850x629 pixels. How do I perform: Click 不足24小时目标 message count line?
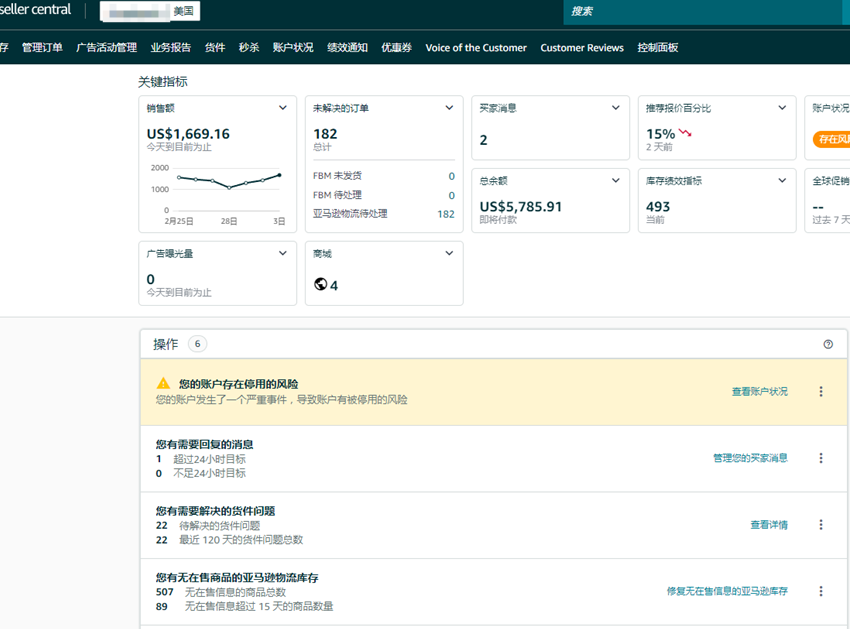(201, 473)
